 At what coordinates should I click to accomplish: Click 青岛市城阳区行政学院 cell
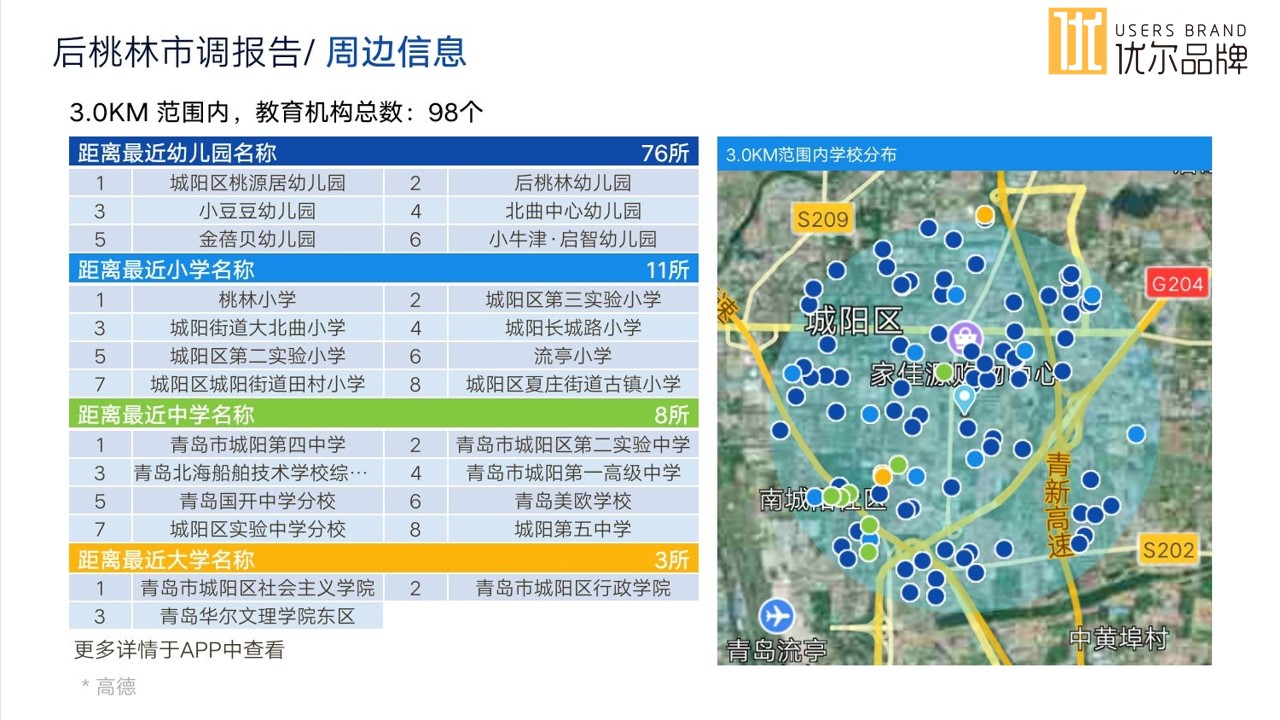[x=573, y=588]
